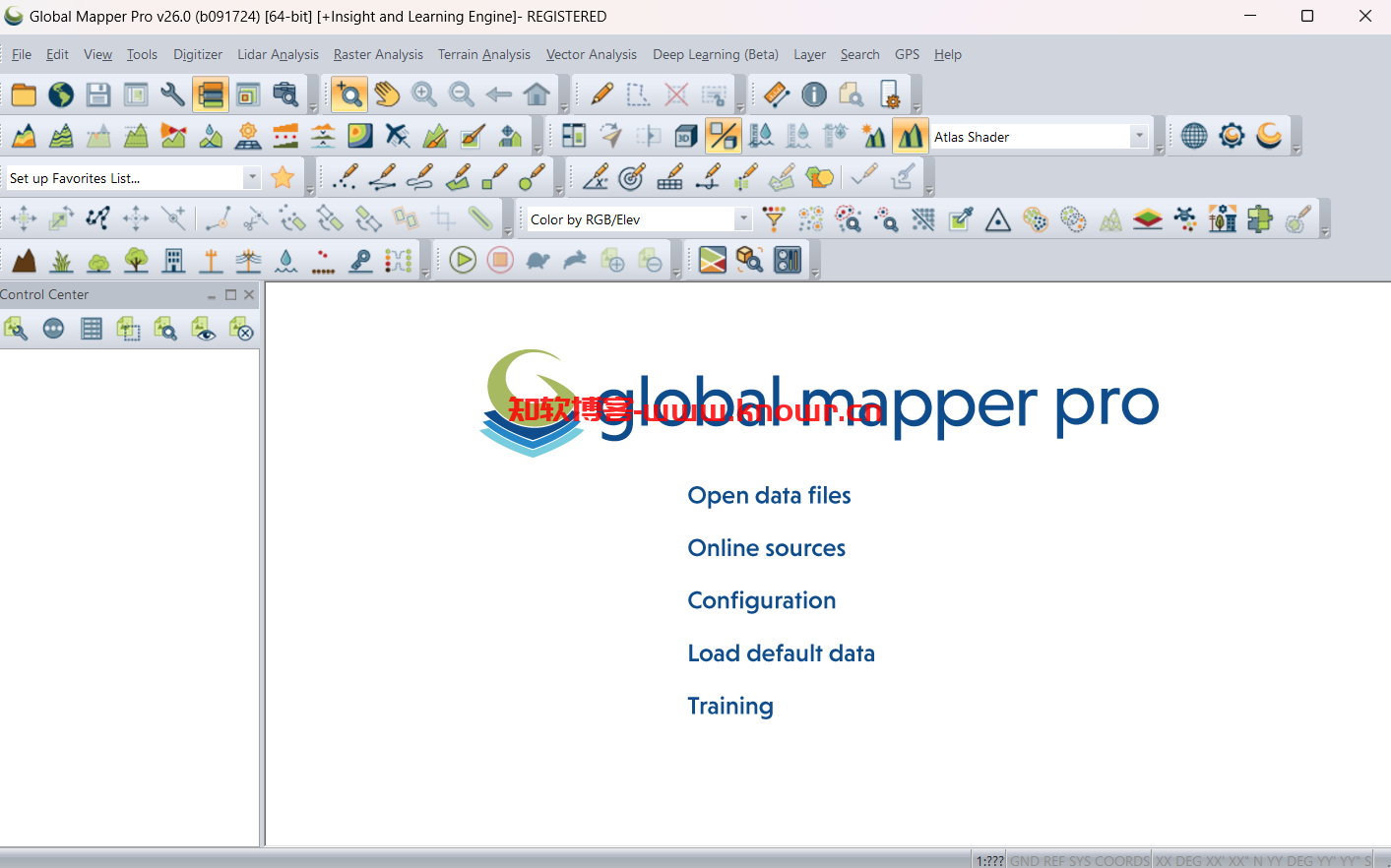1391x868 pixels.
Task: Open the Color by RGB/Elev dropdown
Action: coord(743,218)
